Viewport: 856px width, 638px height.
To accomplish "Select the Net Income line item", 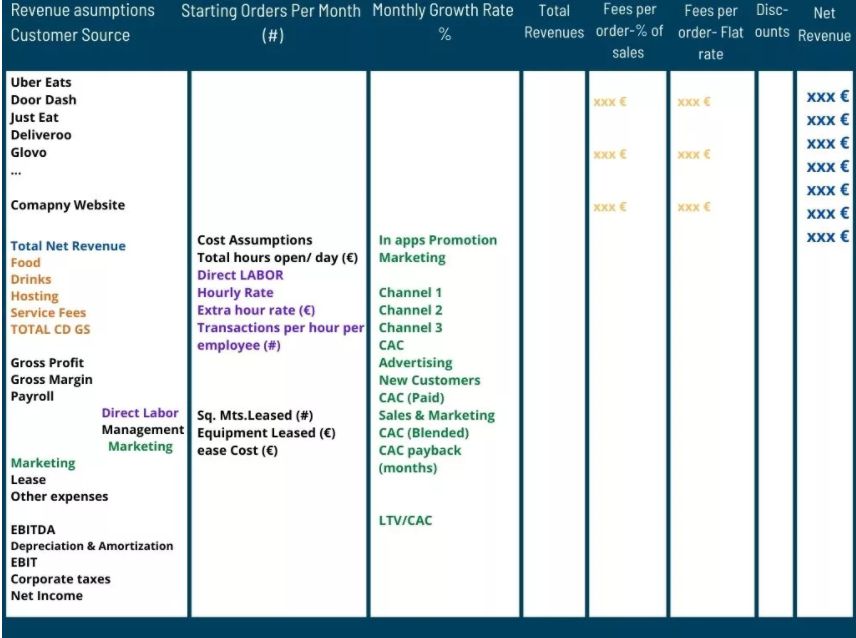I will pyautogui.click(x=47, y=596).
